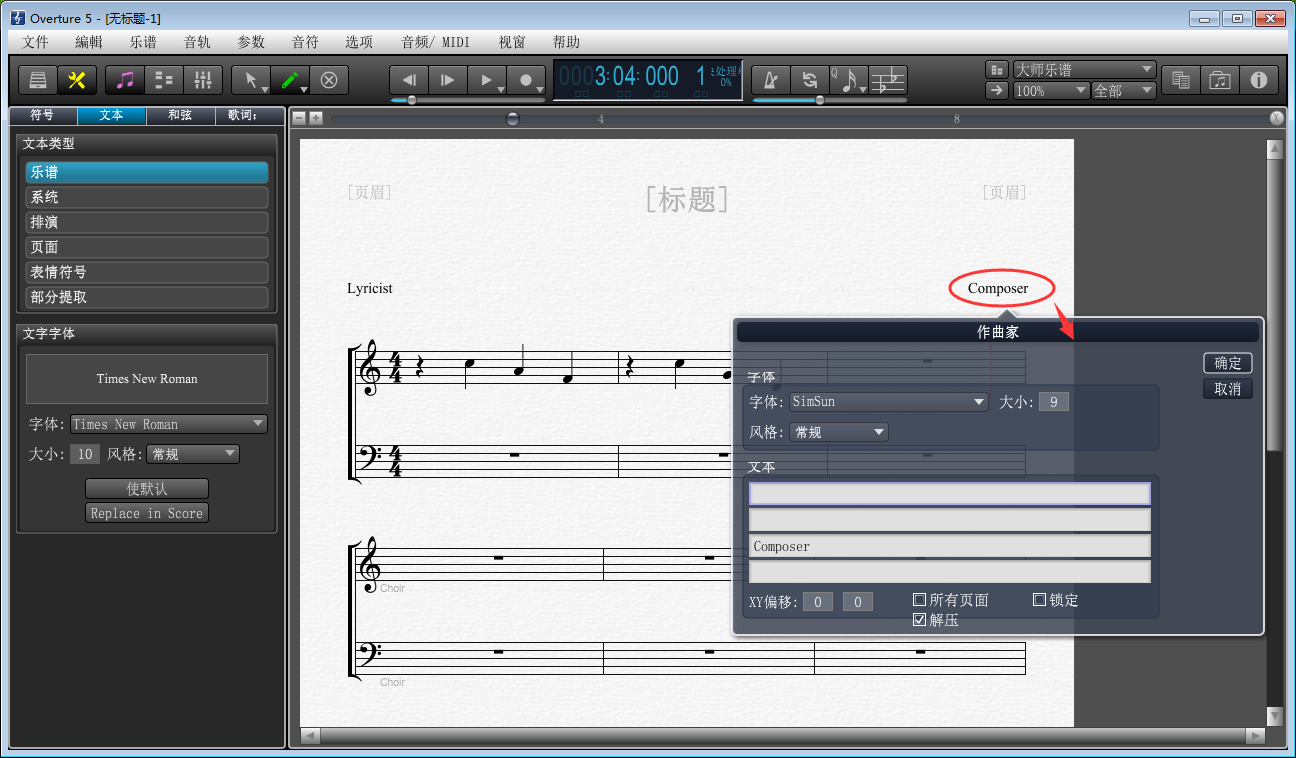Open the 编辑 menu
Image resolution: width=1296 pixels, height=758 pixels.
tap(89, 42)
